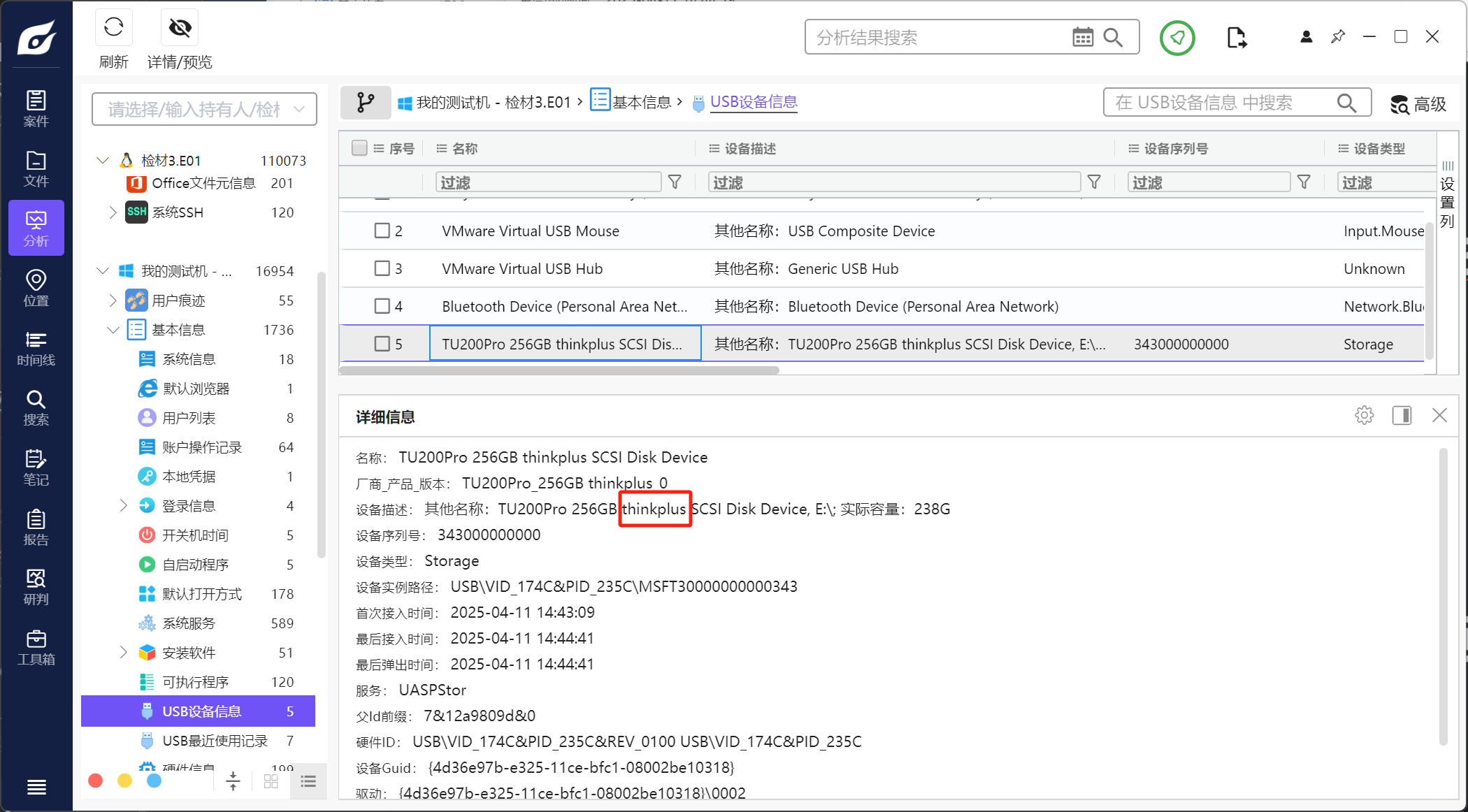Screen dimensions: 1468x812
Task: Open the Report (报告) sidebar tab
Action: click(x=36, y=528)
